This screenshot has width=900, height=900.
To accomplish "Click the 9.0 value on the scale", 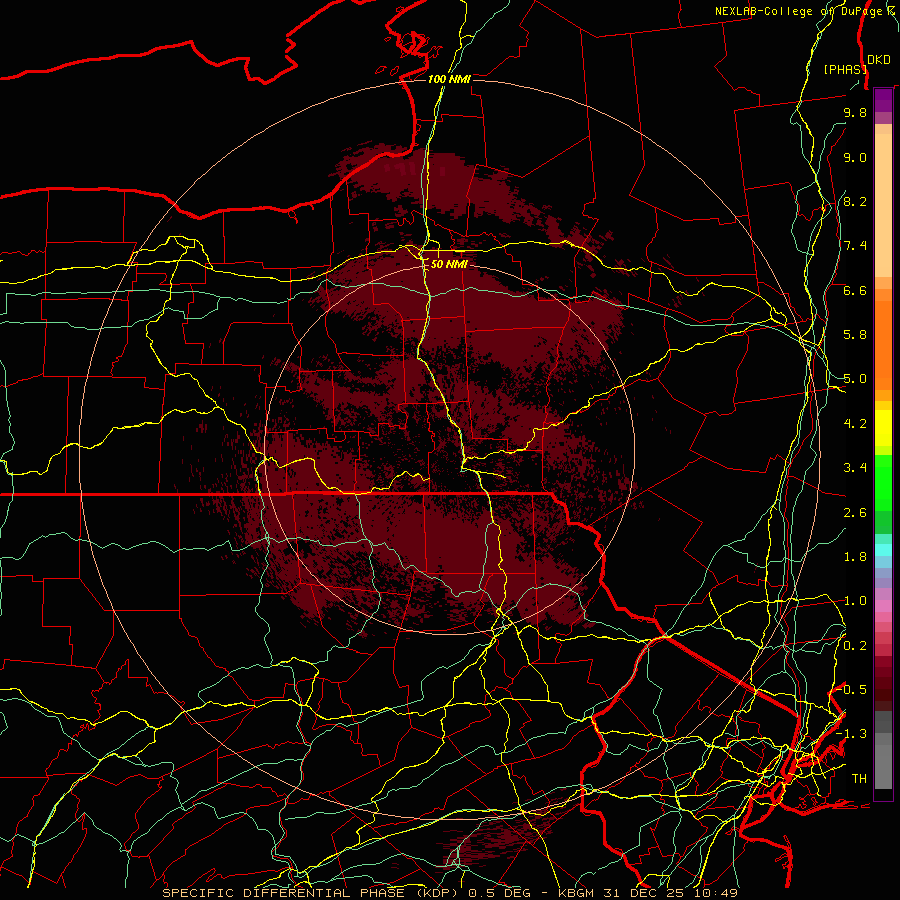I will 855,157.
